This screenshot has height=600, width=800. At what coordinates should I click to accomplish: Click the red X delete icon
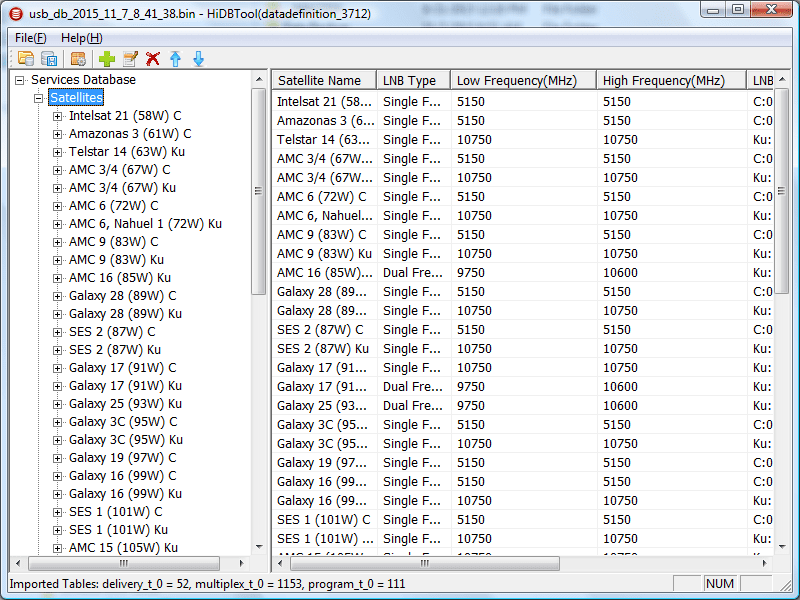[x=153, y=59]
